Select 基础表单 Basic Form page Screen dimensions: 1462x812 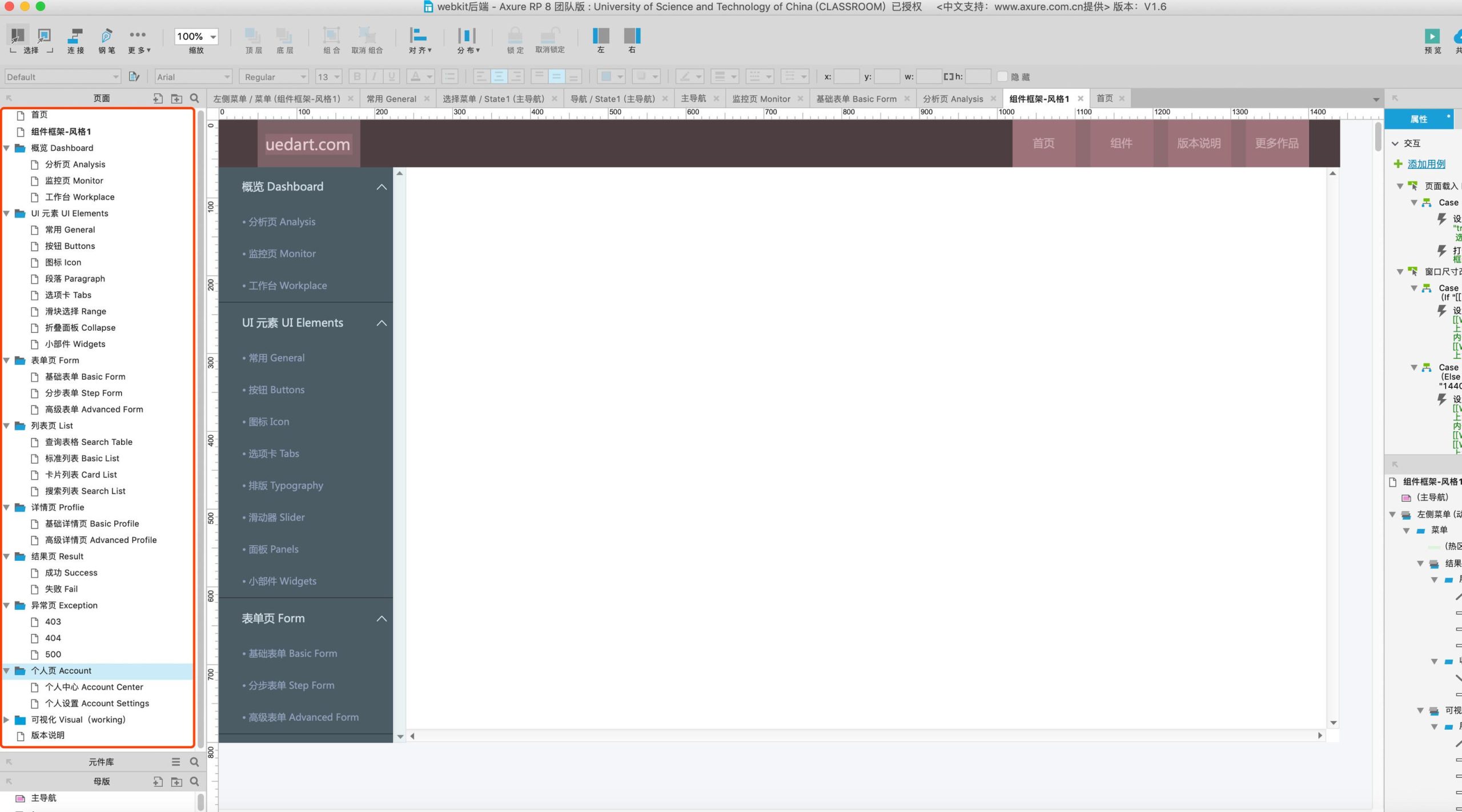coord(84,376)
